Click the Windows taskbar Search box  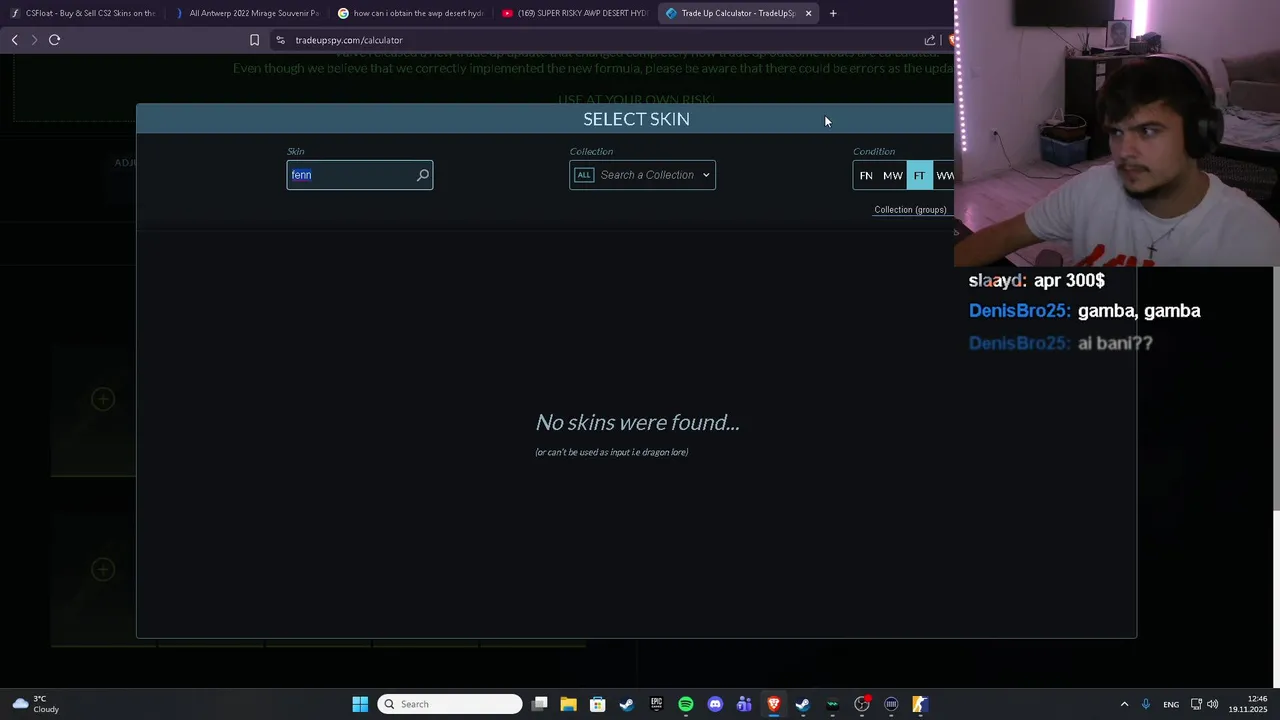pyautogui.click(x=450, y=704)
